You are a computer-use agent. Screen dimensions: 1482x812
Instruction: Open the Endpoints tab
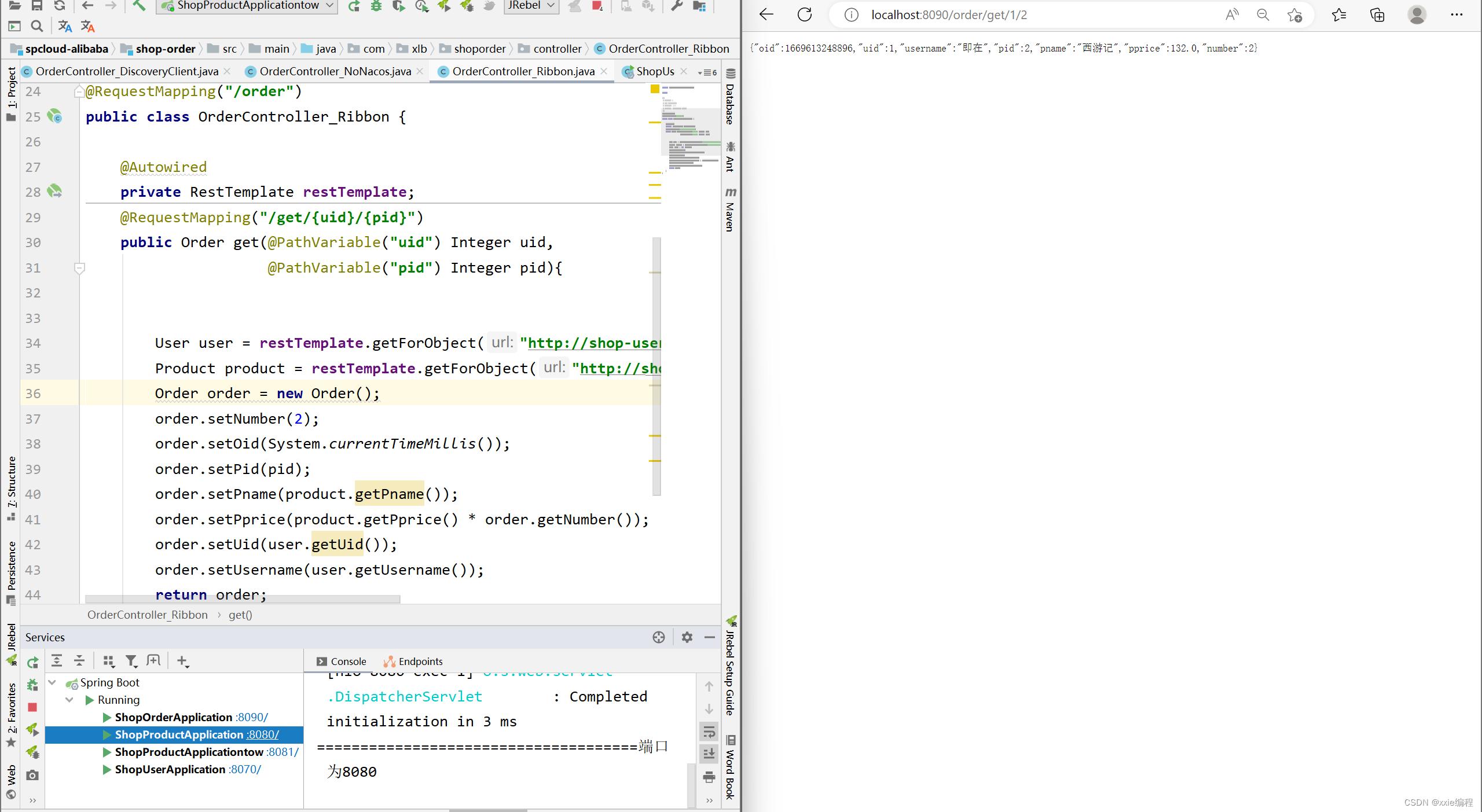[x=413, y=662]
